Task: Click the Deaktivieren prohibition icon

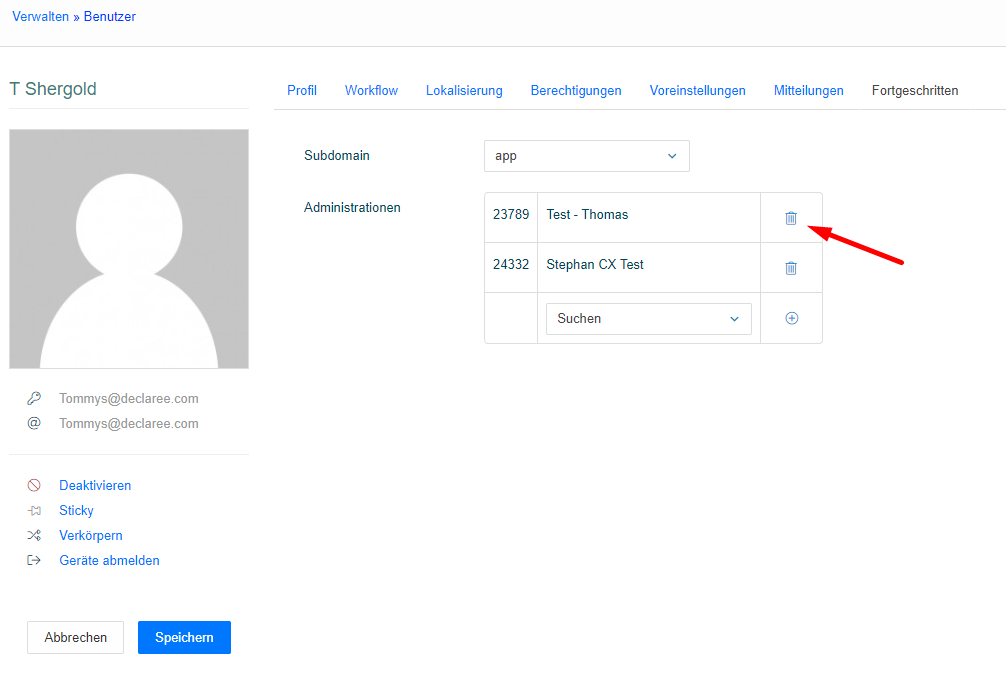Action: click(34, 485)
